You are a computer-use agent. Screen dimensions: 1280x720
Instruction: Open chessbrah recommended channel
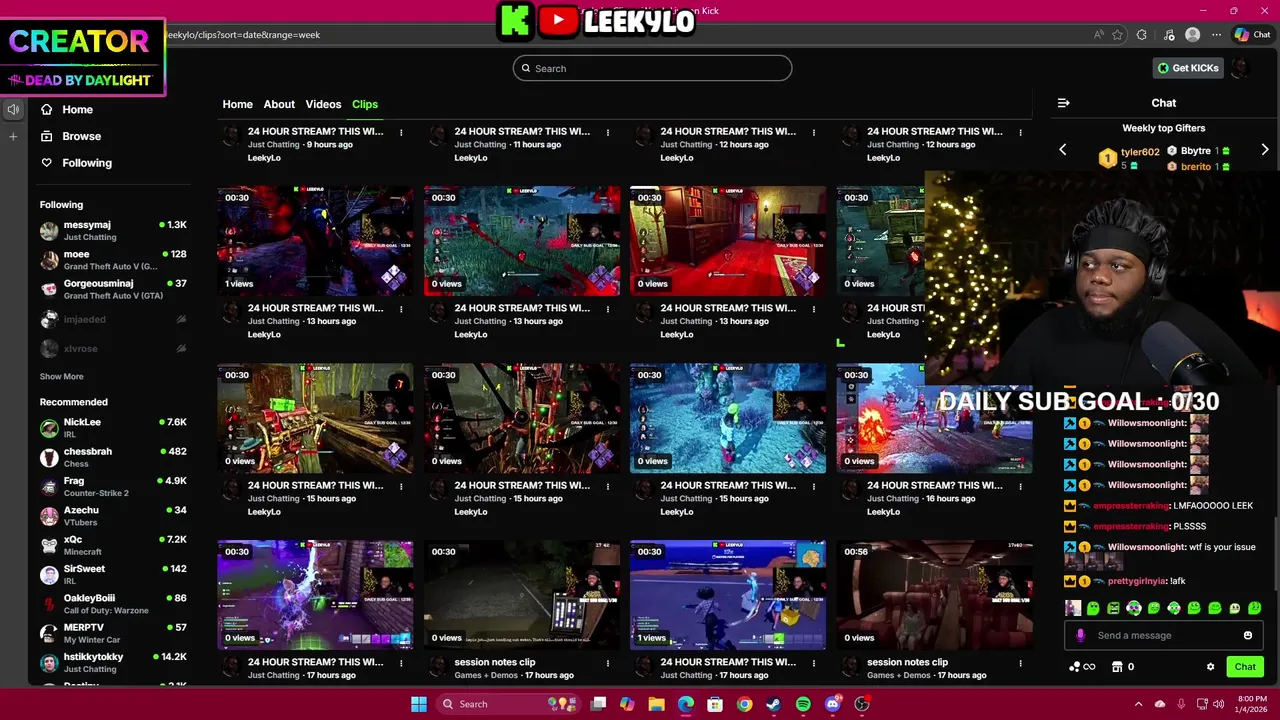113,457
